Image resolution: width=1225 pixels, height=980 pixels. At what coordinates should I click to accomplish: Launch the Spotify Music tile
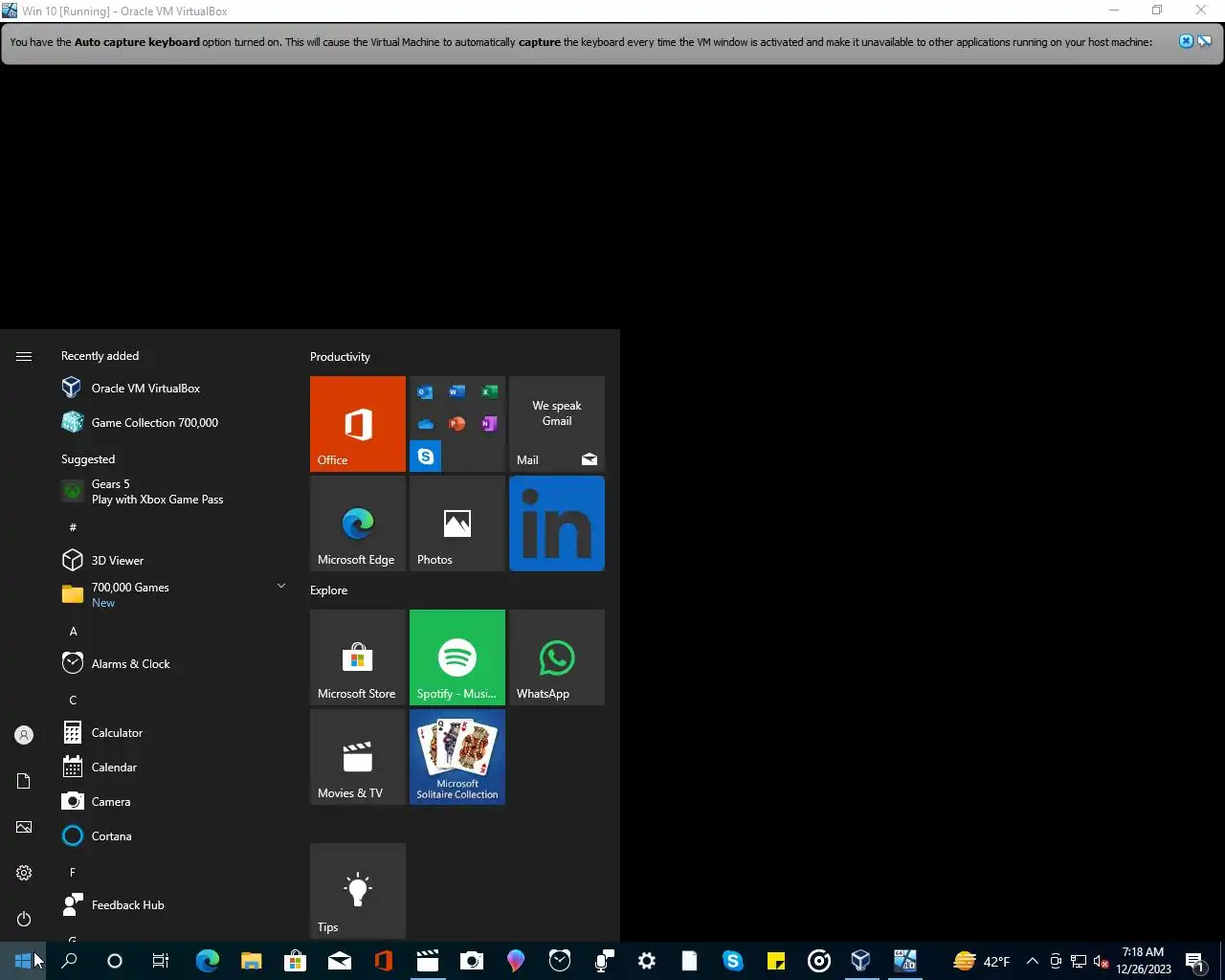[x=457, y=657]
